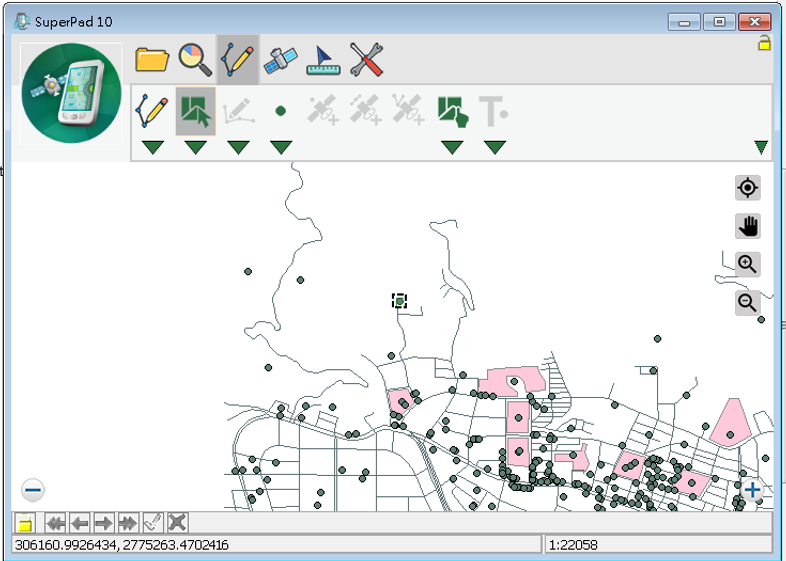Open the yellow folder project icon
The height and width of the screenshot is (561, 786).
[151, 60]
